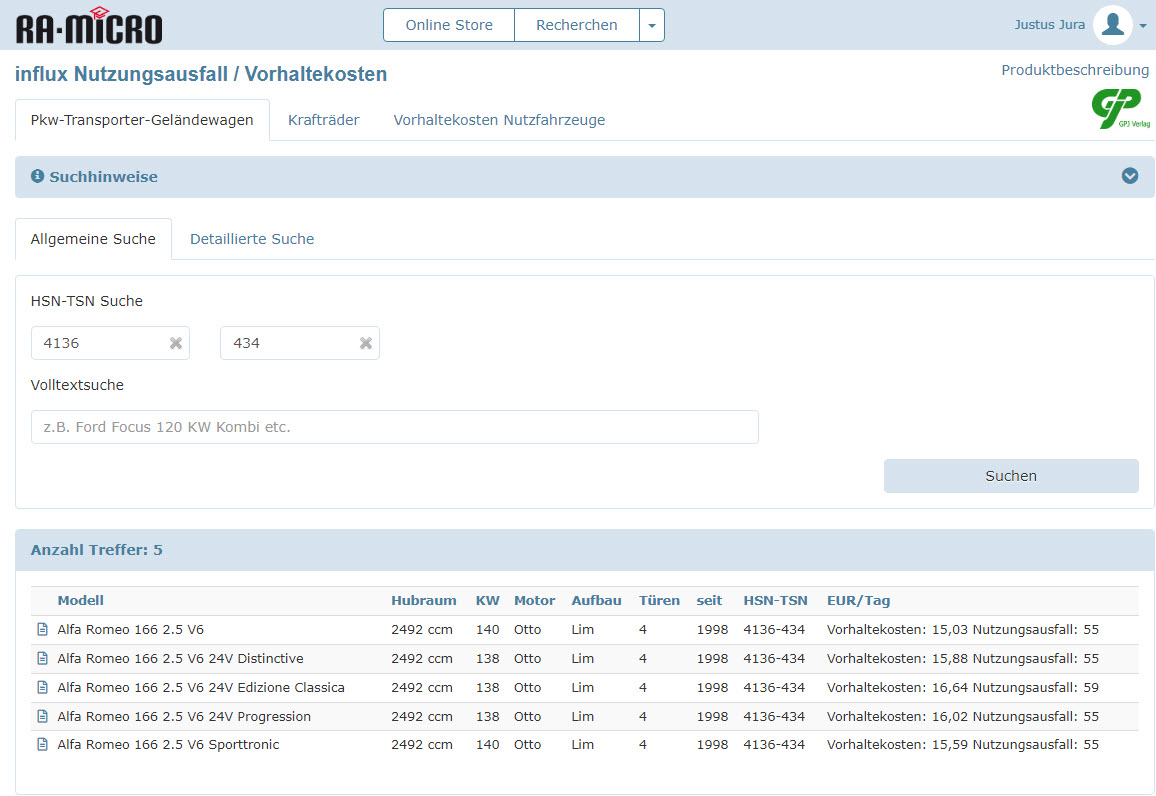Expand the Suchhinweise panel chevron
Viewport: 1156px width, 796px height.
1129,176
